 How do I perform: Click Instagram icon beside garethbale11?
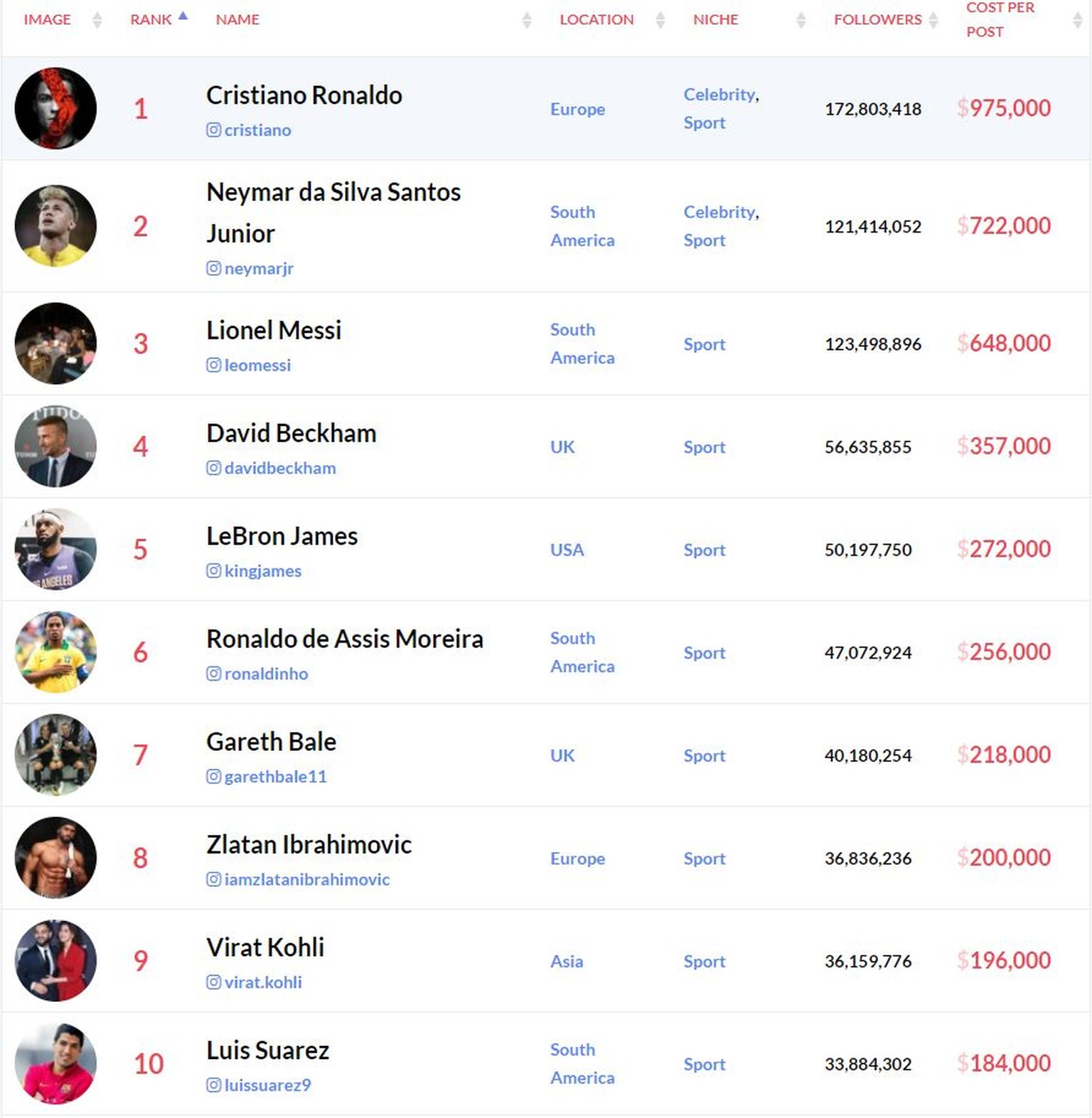click(x=213, y=777)
